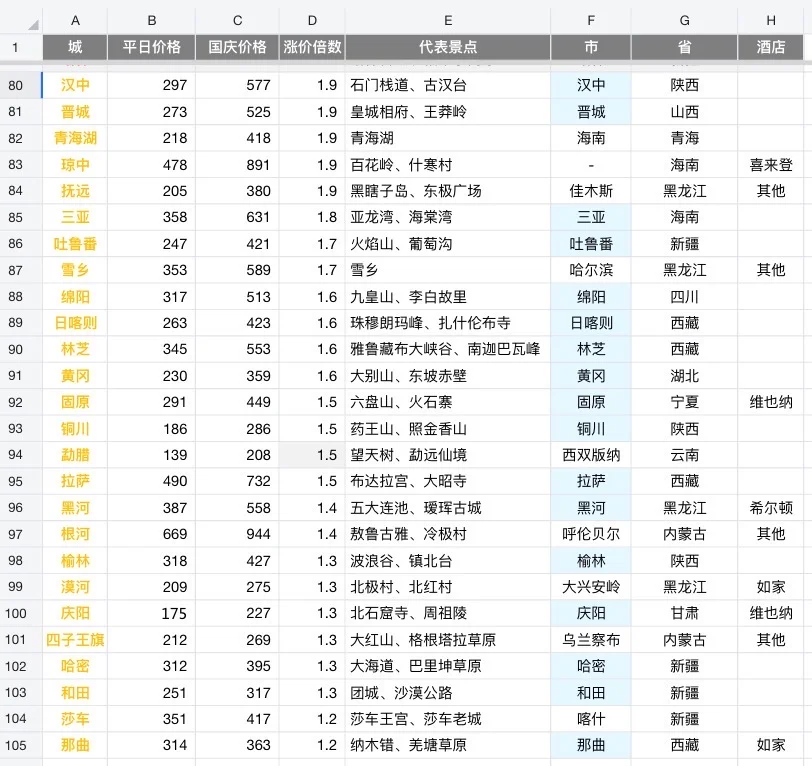The width and height of the screenshot is (812, 766).
Task: Click the select-all corner triangle
Action: point(33,25)
